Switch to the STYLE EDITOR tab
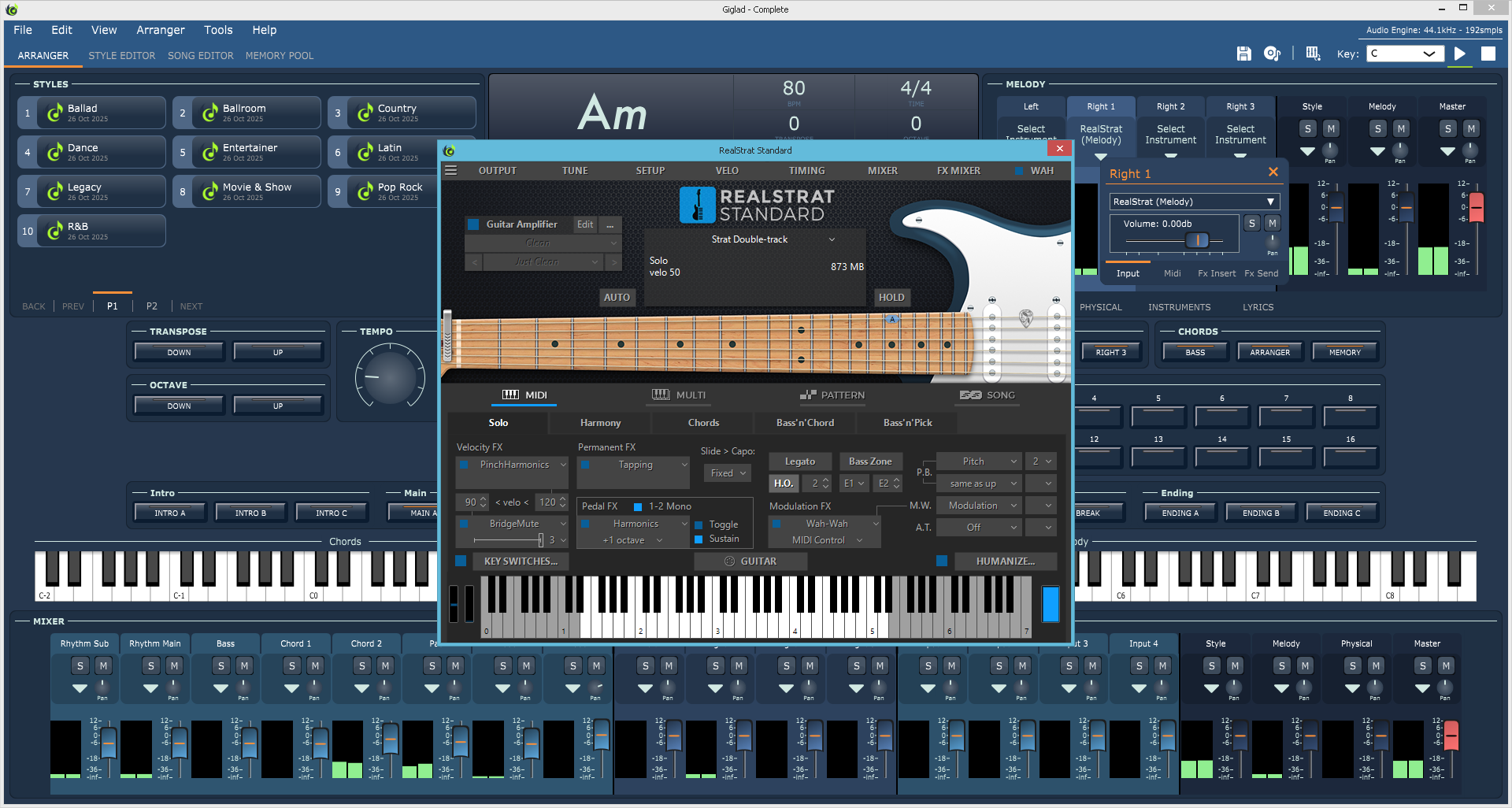1512x808 pixels. coord(121,56)
